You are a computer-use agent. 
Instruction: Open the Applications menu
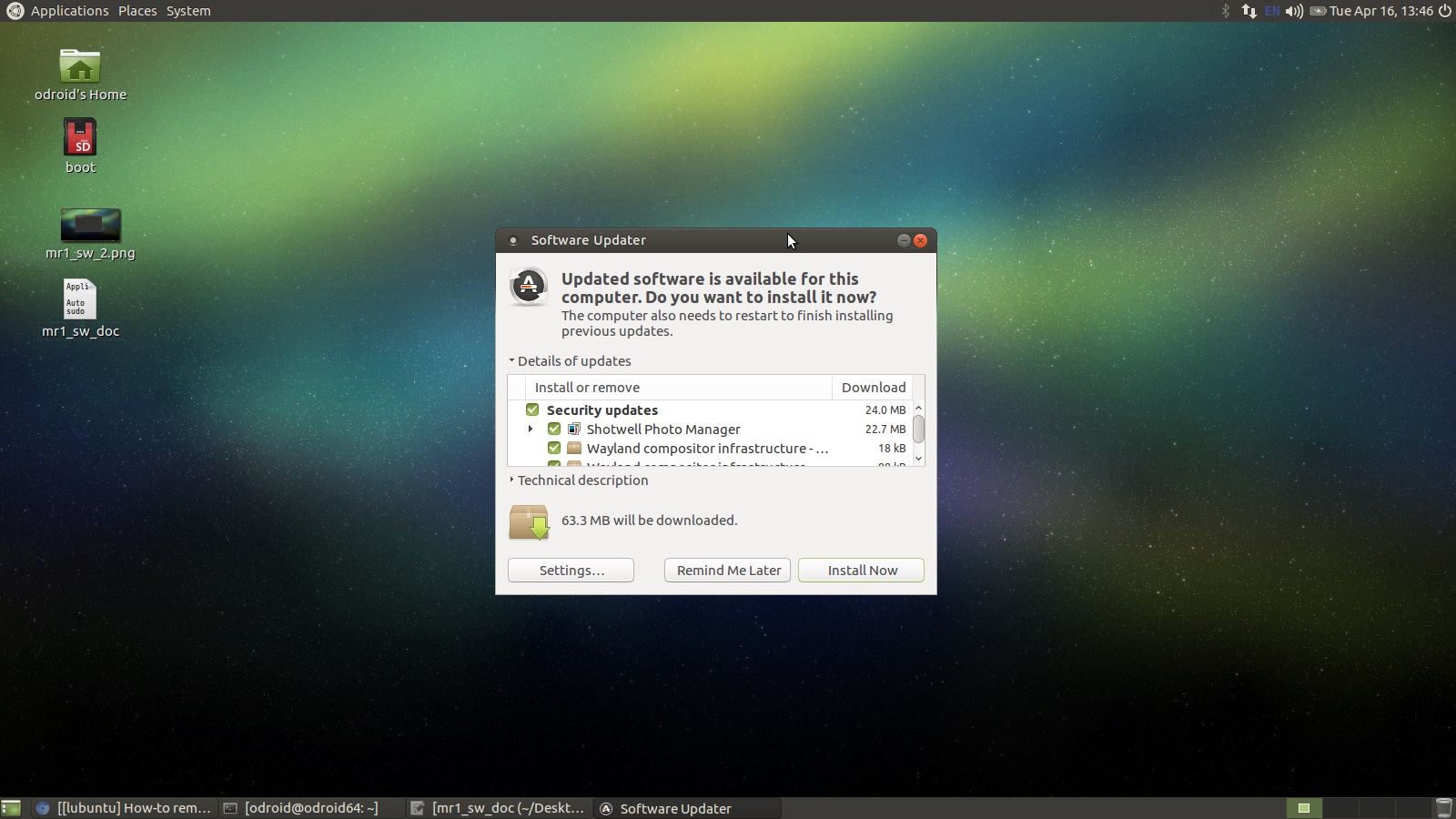tap(69, 11)
